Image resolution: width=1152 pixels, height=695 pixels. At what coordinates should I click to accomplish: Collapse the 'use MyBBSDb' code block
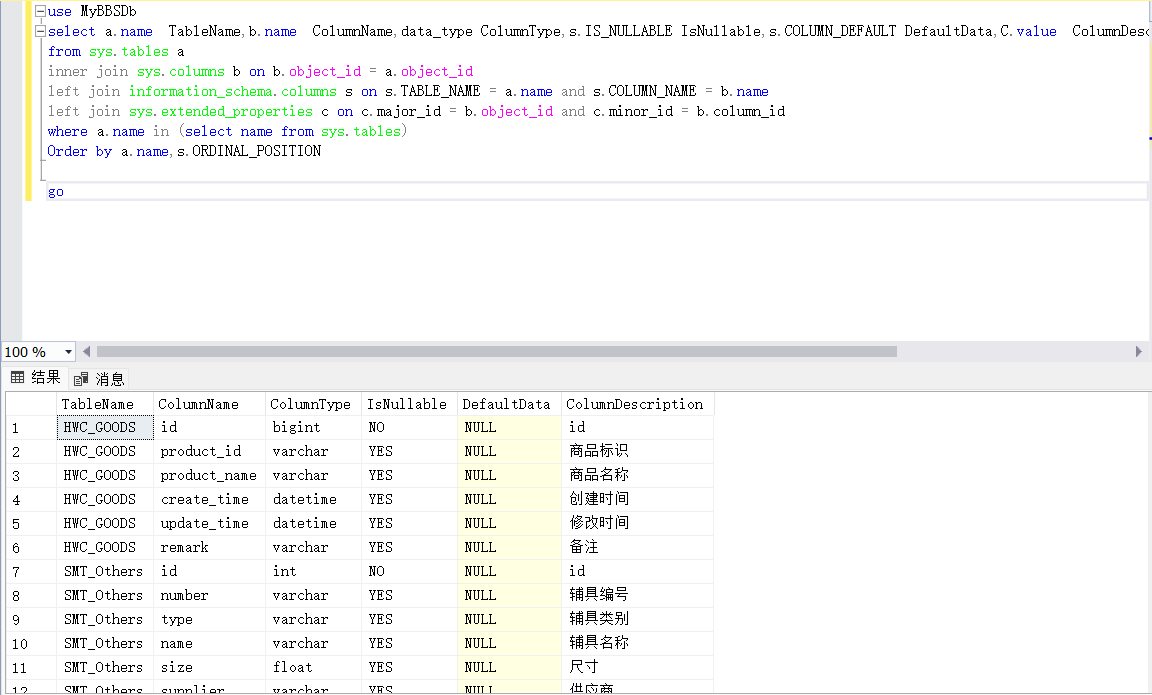point(40,11)
